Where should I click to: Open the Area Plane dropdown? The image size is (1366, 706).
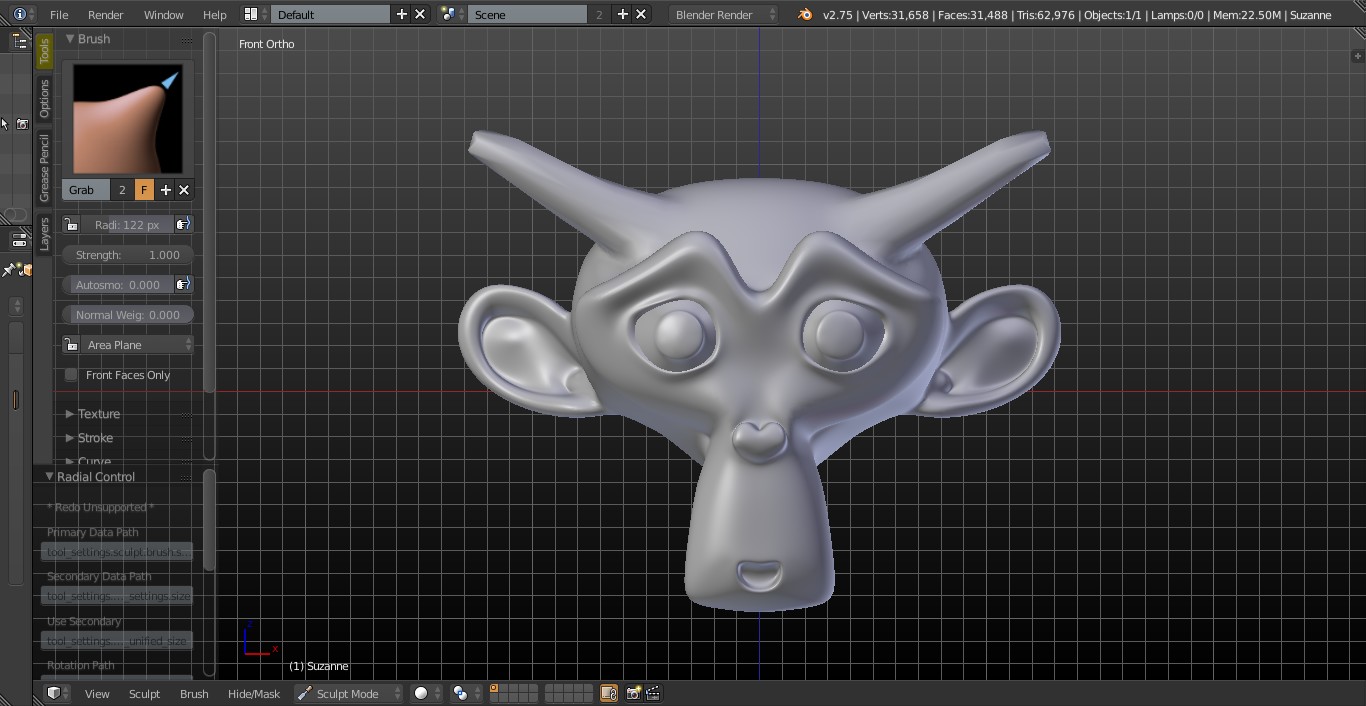click(x=137, y=345)
